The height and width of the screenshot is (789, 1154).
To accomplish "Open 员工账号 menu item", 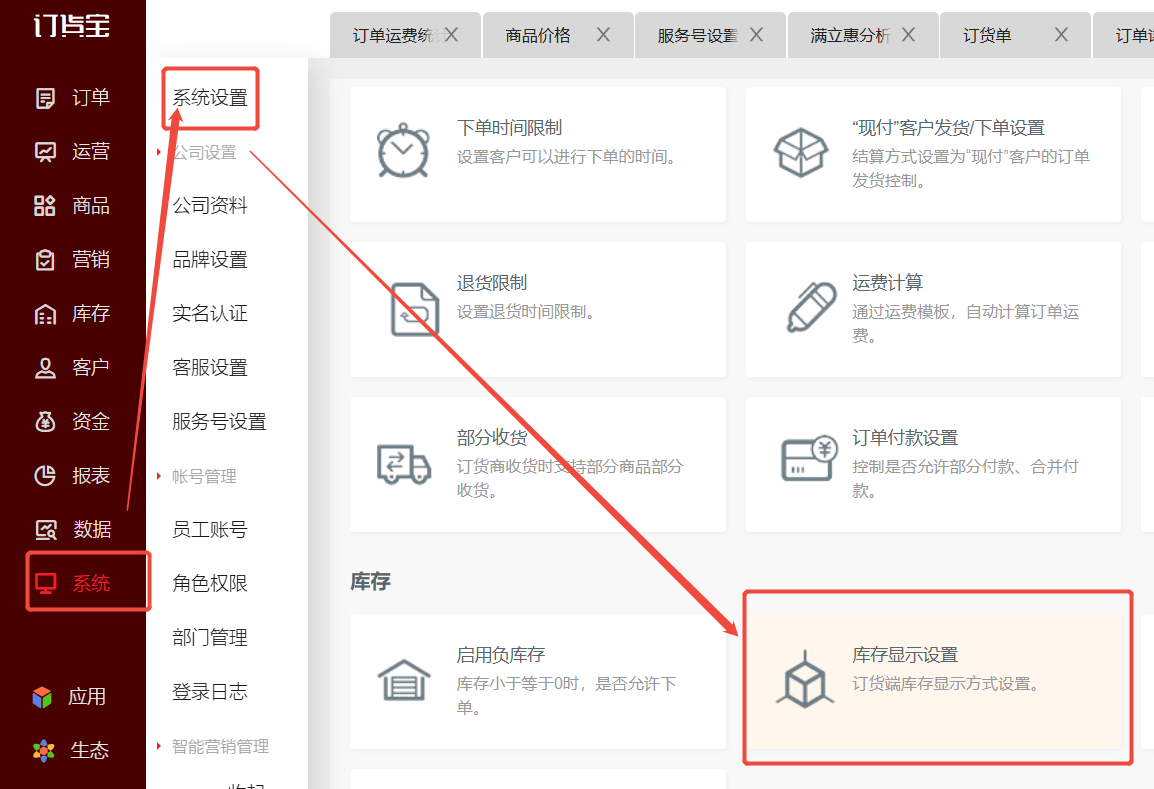I will [x=210, y=529].
